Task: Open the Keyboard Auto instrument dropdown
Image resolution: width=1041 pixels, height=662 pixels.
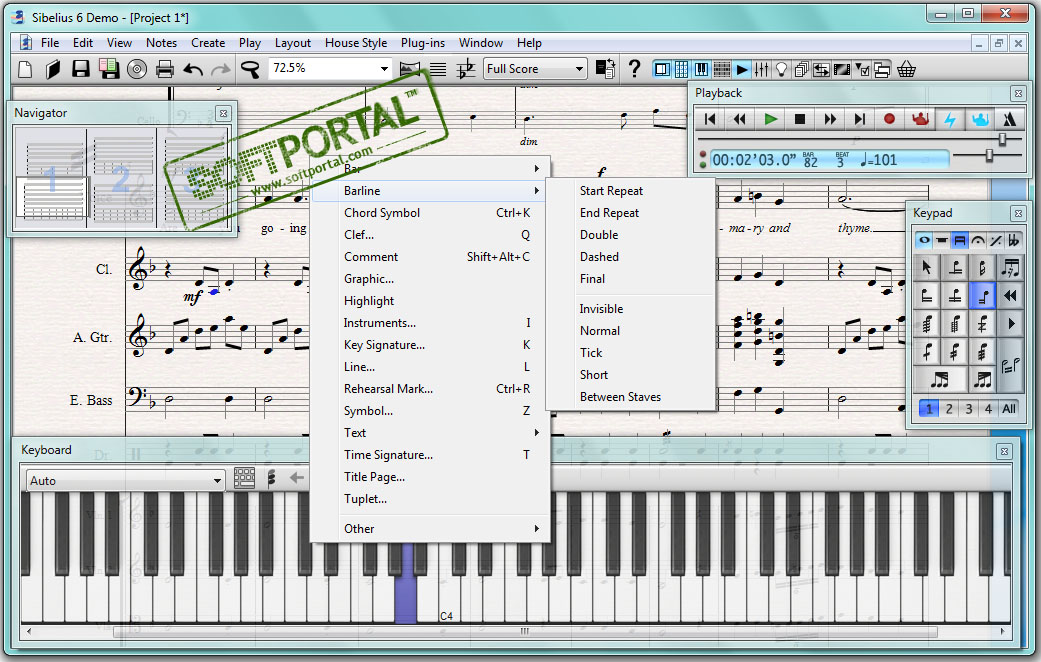Action: tap(217, 480)
